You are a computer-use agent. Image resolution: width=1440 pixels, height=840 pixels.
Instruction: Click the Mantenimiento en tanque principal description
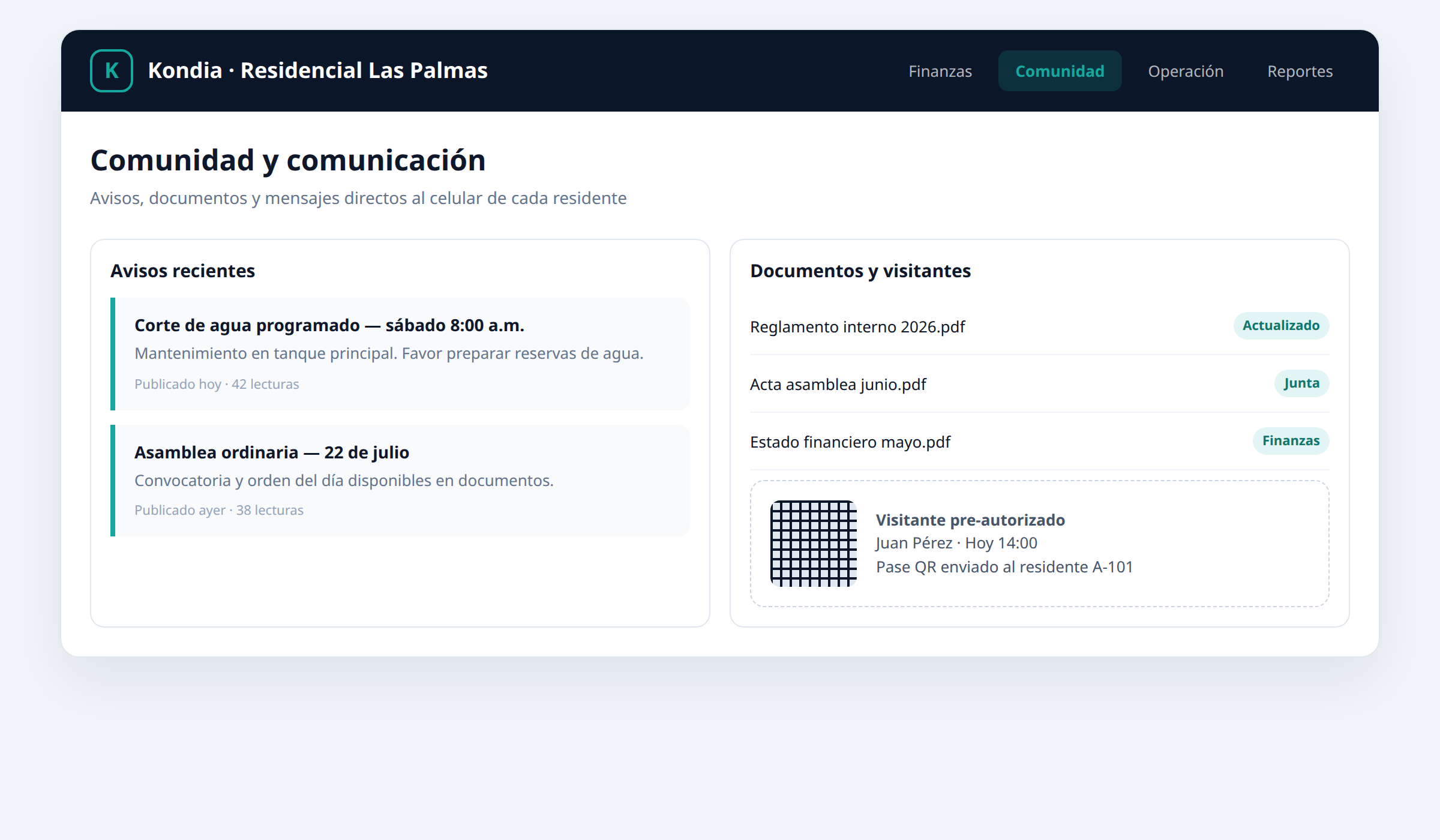point(389,353)
